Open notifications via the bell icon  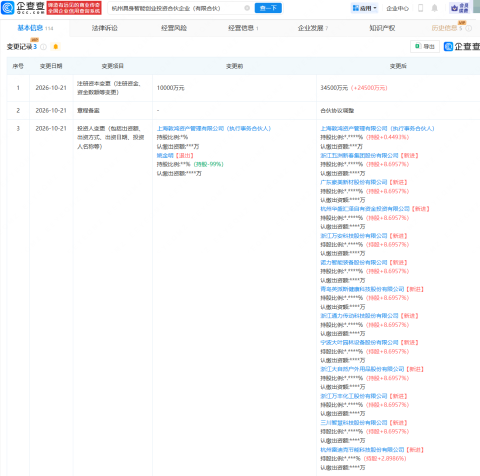pos(434,8)
